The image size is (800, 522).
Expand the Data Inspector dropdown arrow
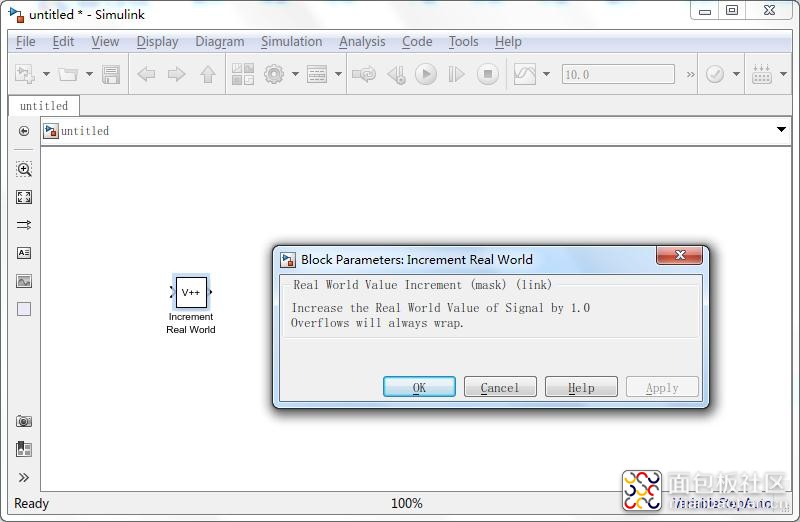point(546,74)
